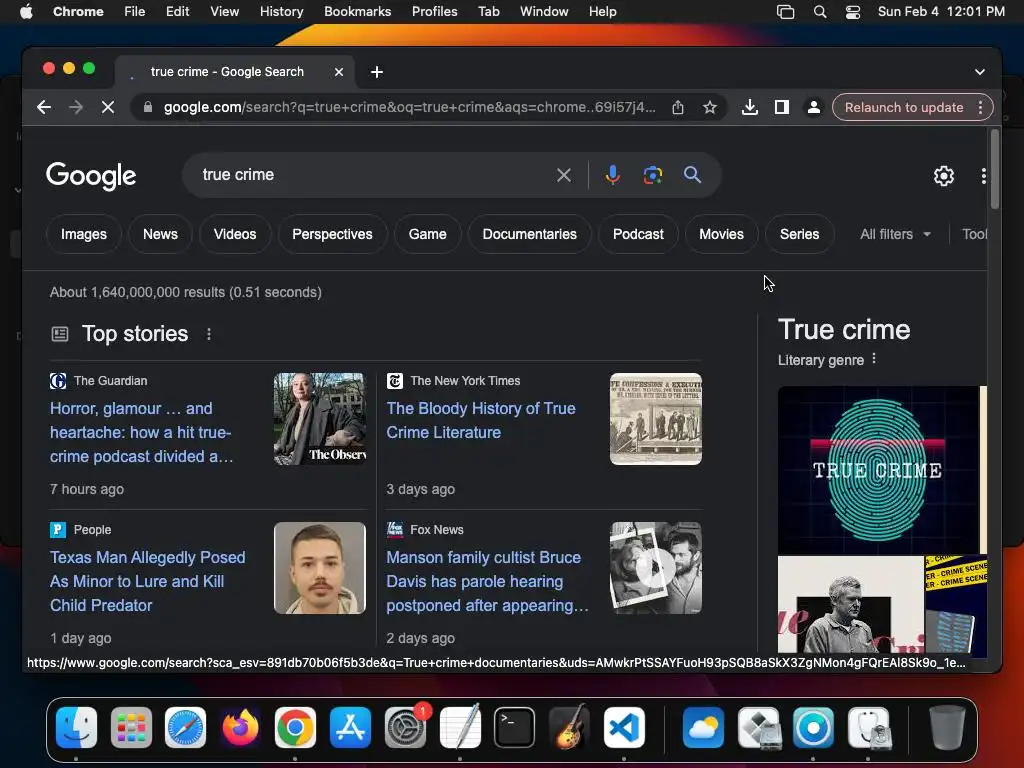
Task: Open the True Crime fingerprint image
Action: [878, 470]
